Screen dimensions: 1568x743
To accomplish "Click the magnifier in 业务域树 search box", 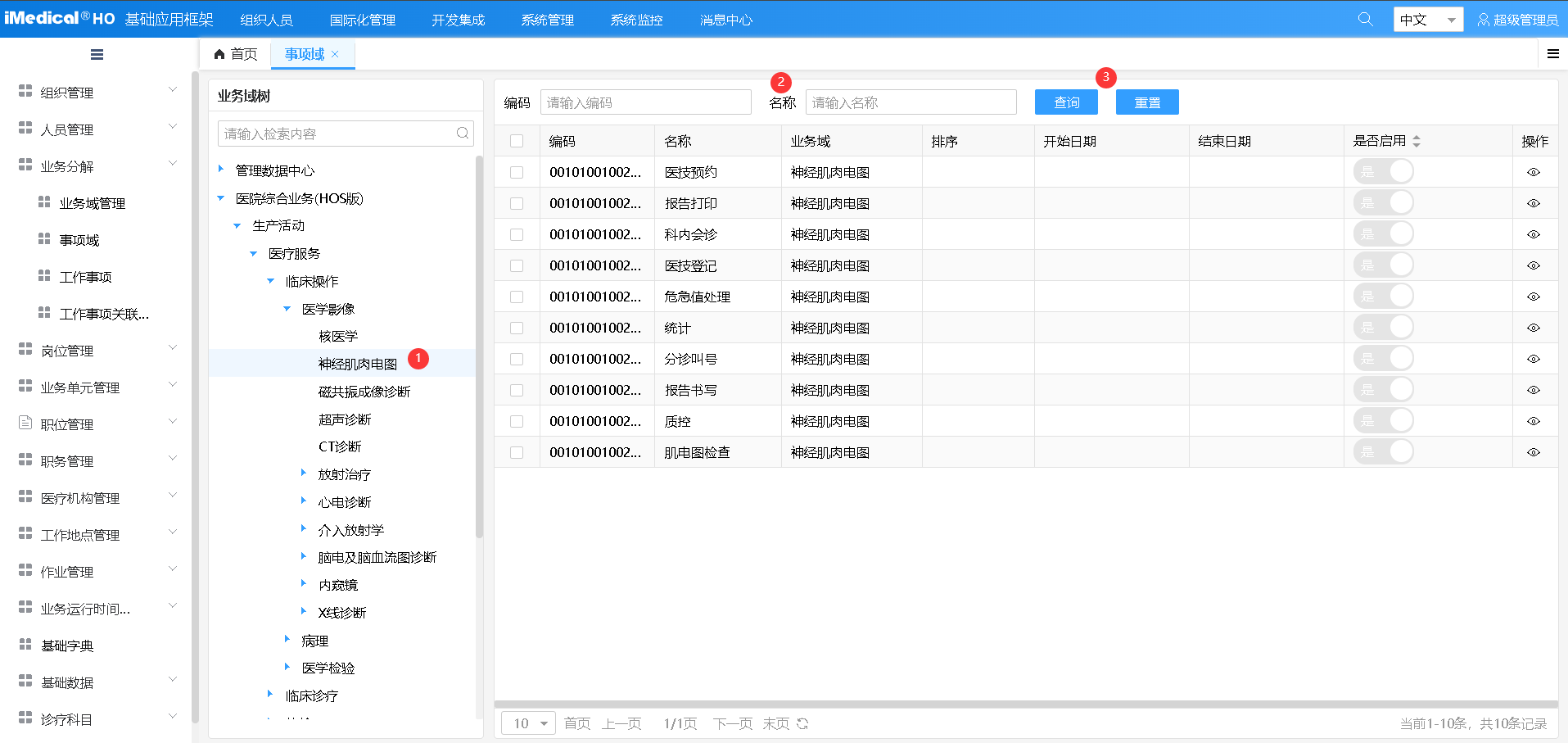I will pos(462,133).
